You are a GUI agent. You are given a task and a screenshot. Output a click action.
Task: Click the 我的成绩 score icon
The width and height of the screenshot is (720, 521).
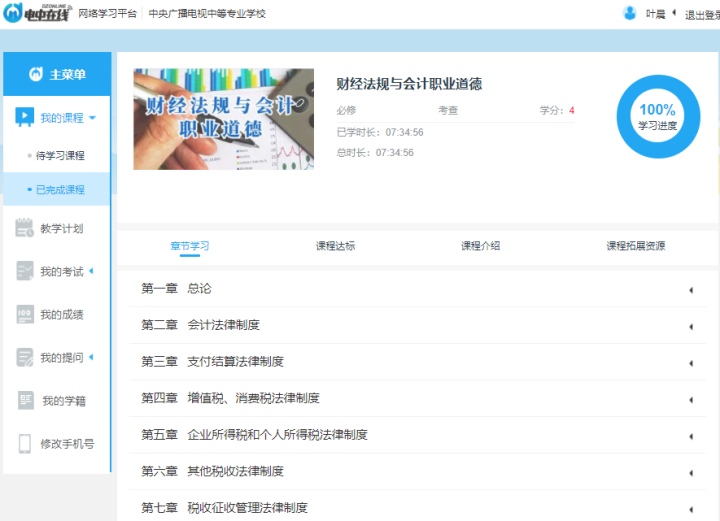pyautogui.click(x=25, y=314)
